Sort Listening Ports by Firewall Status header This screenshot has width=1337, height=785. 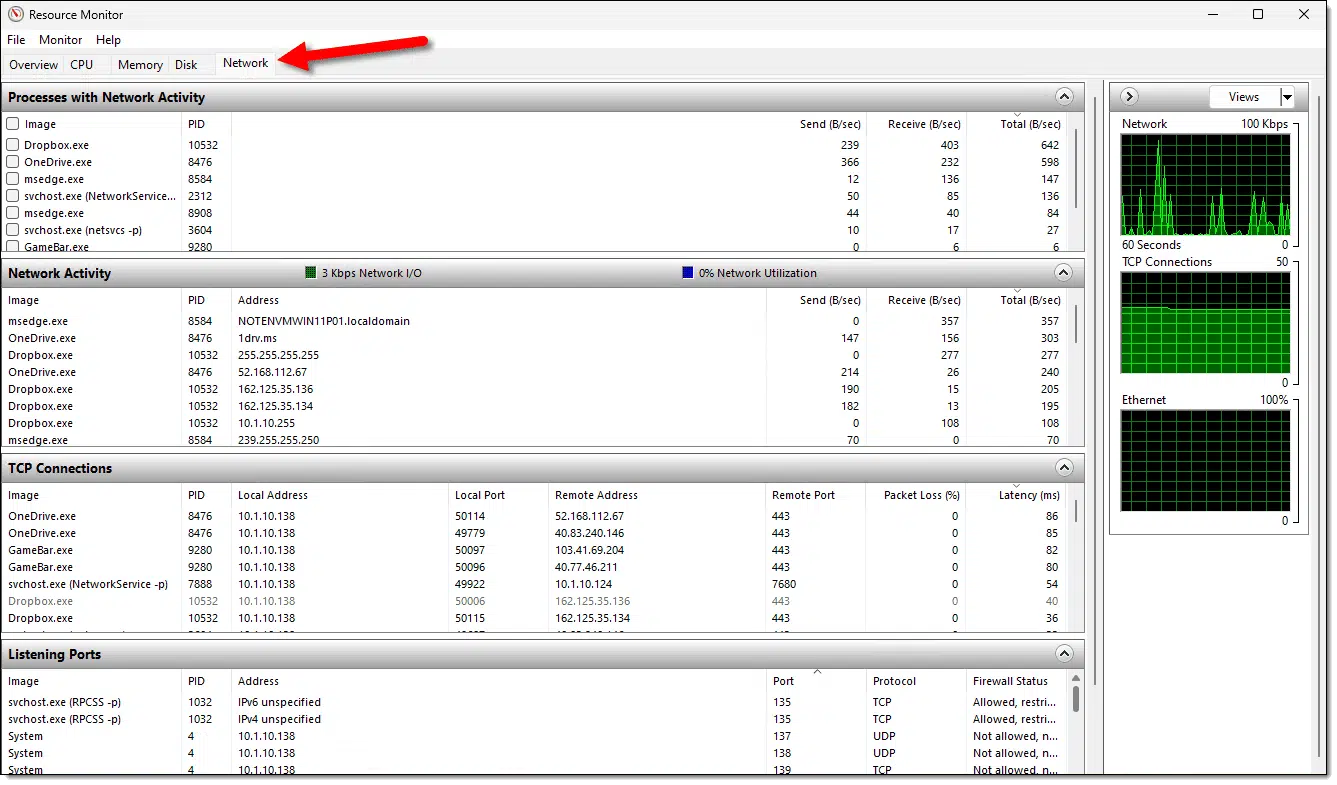[x=1017, y=681]
